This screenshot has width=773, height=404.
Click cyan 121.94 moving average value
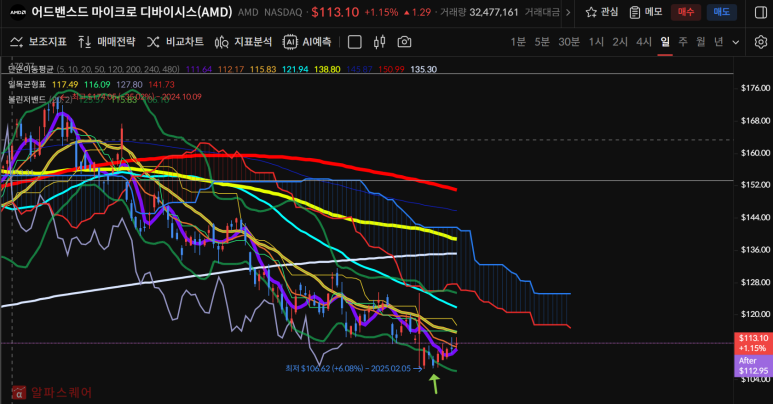295,69
